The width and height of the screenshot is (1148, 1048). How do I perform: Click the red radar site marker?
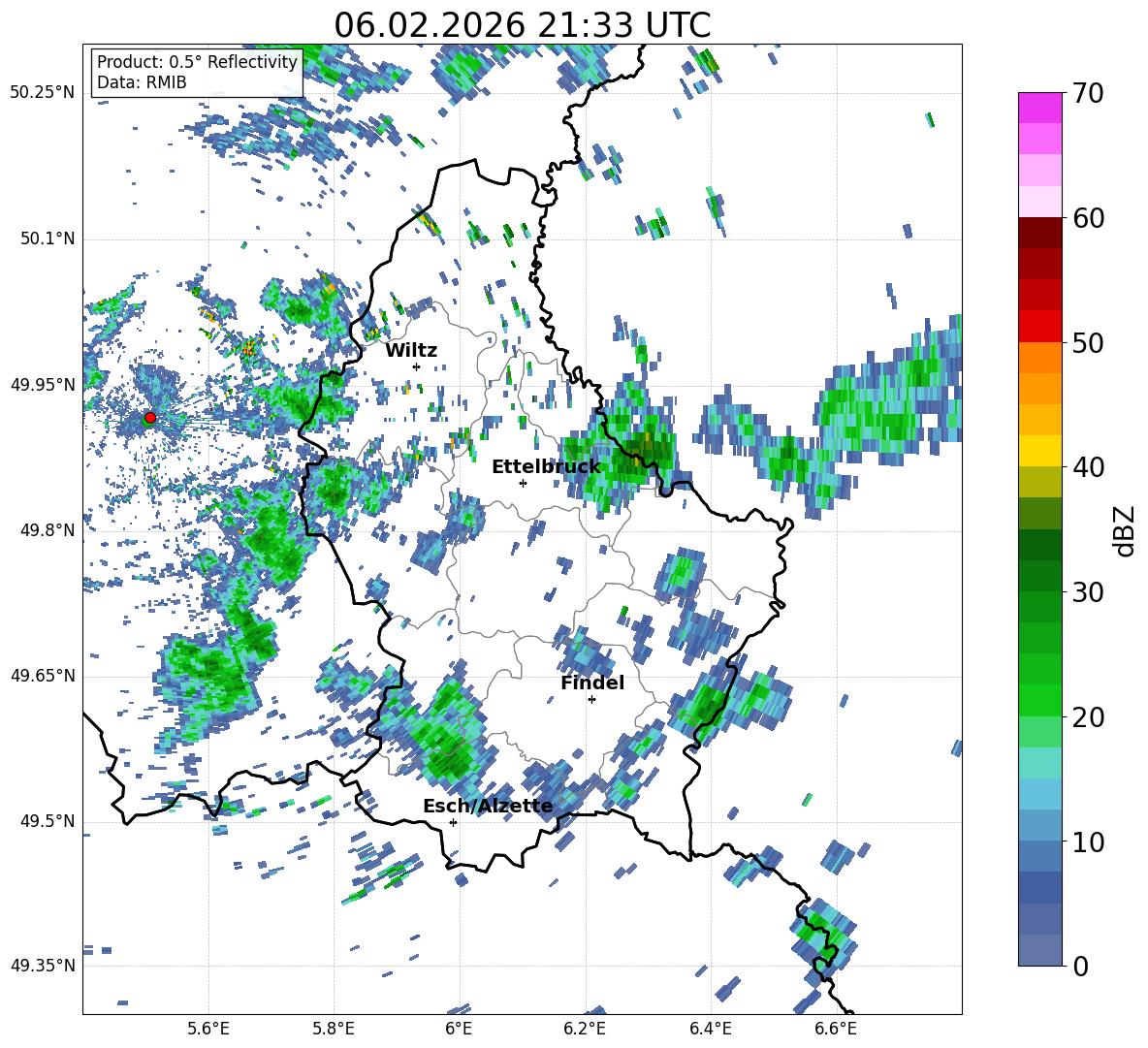pyautogui.click(x=149, y=417)
